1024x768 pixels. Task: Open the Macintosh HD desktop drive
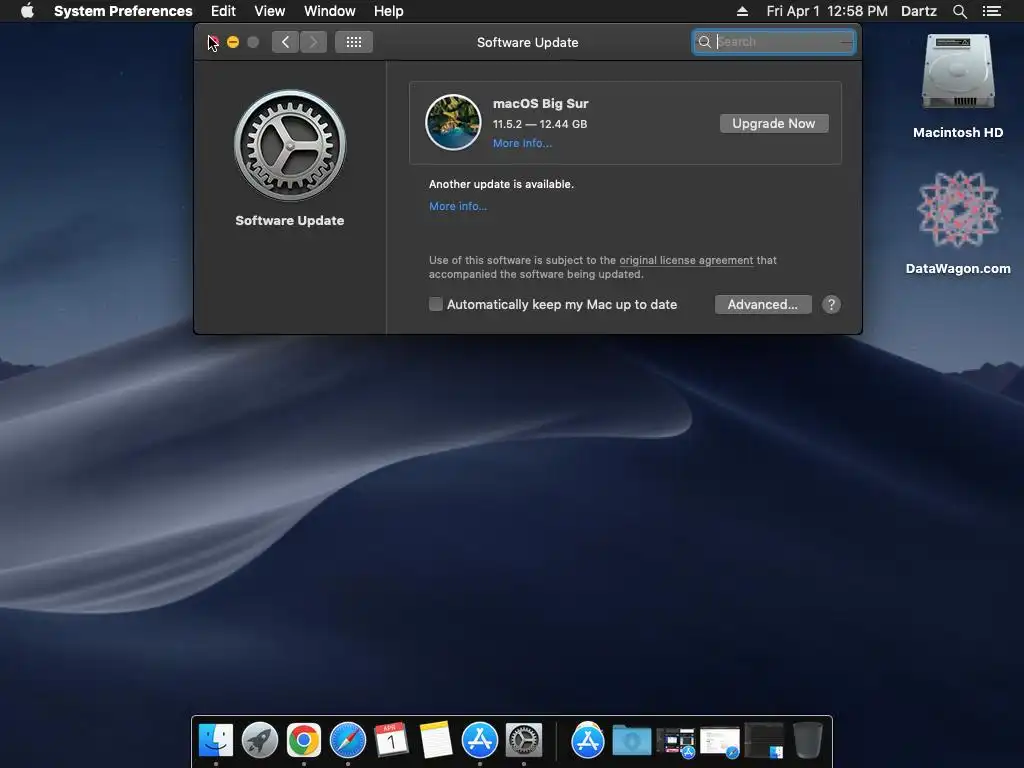(x=957, y=85)
